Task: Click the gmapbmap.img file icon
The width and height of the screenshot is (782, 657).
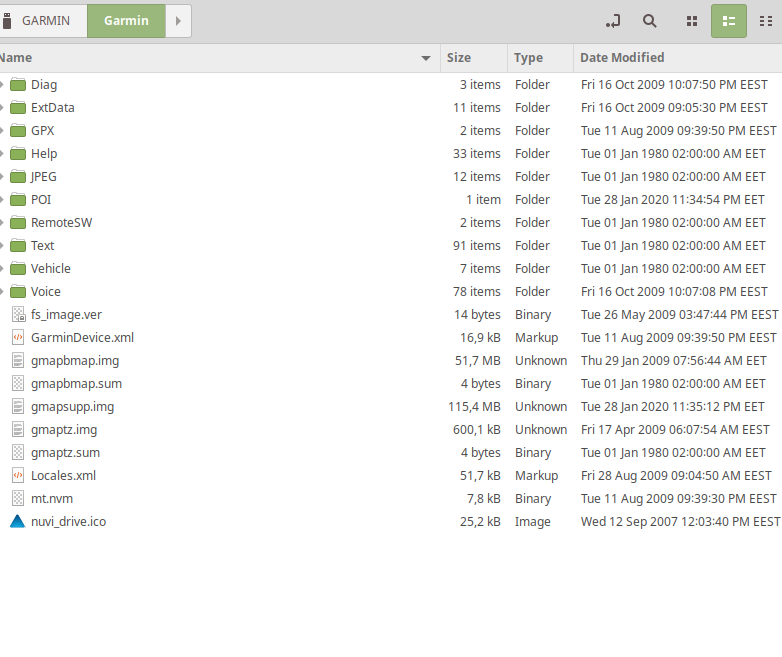Action: click(18, 361)
